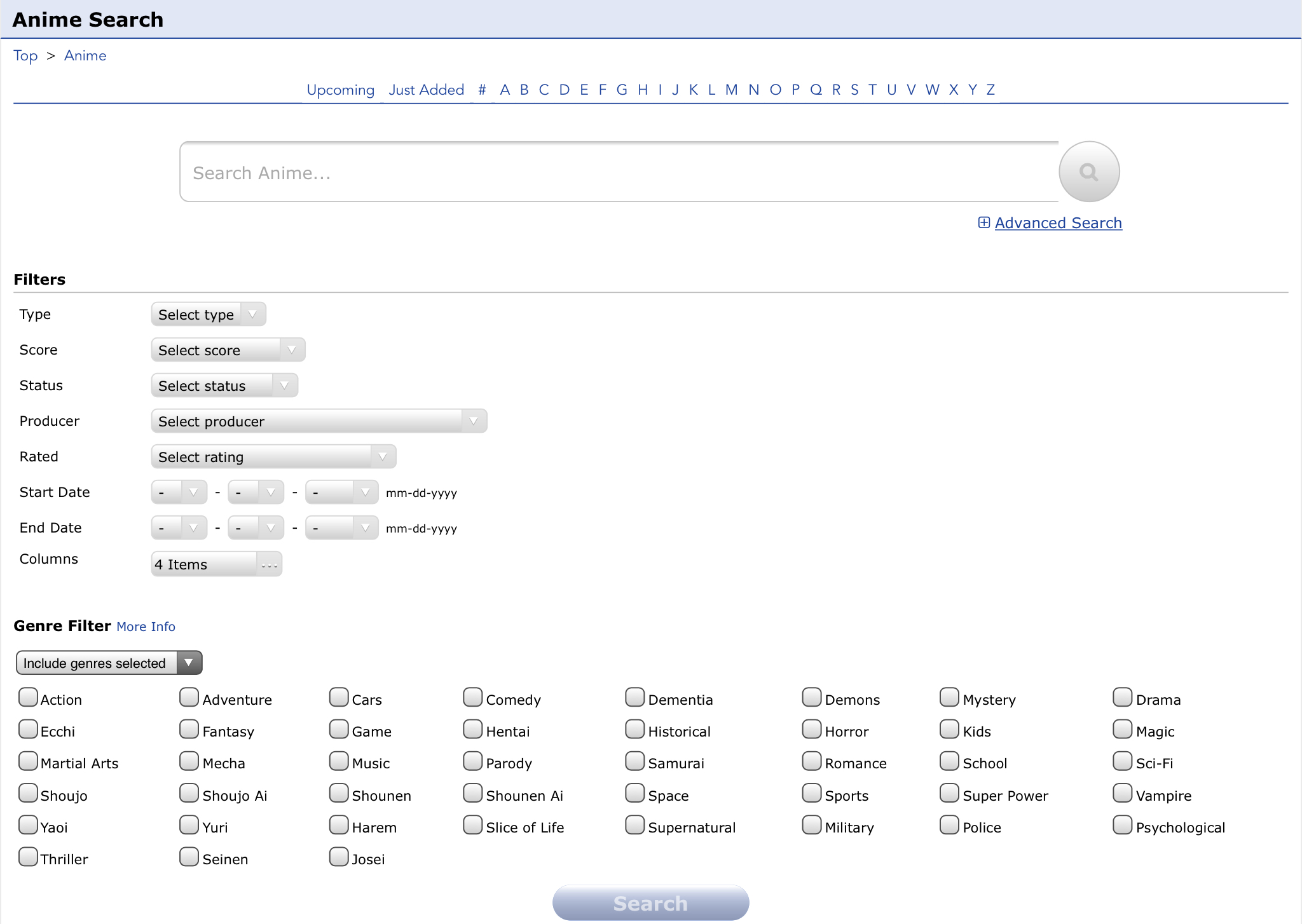The height and width of the screenshot is (924, 1302).
Task: Click the Just Added tab
Action: 425,89
